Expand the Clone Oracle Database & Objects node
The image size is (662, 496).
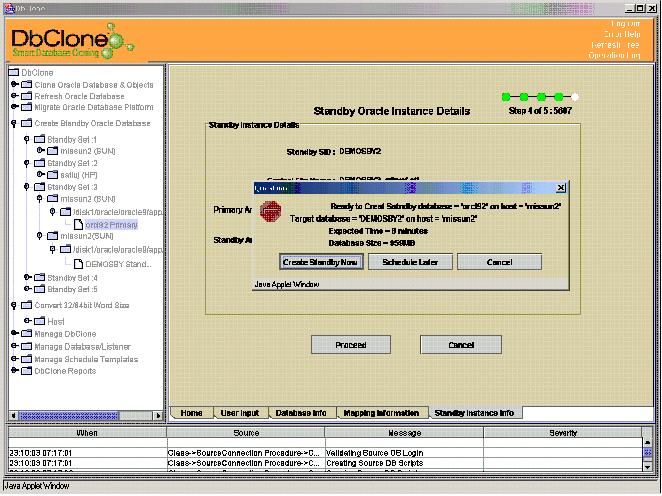[x=15, y=84]
